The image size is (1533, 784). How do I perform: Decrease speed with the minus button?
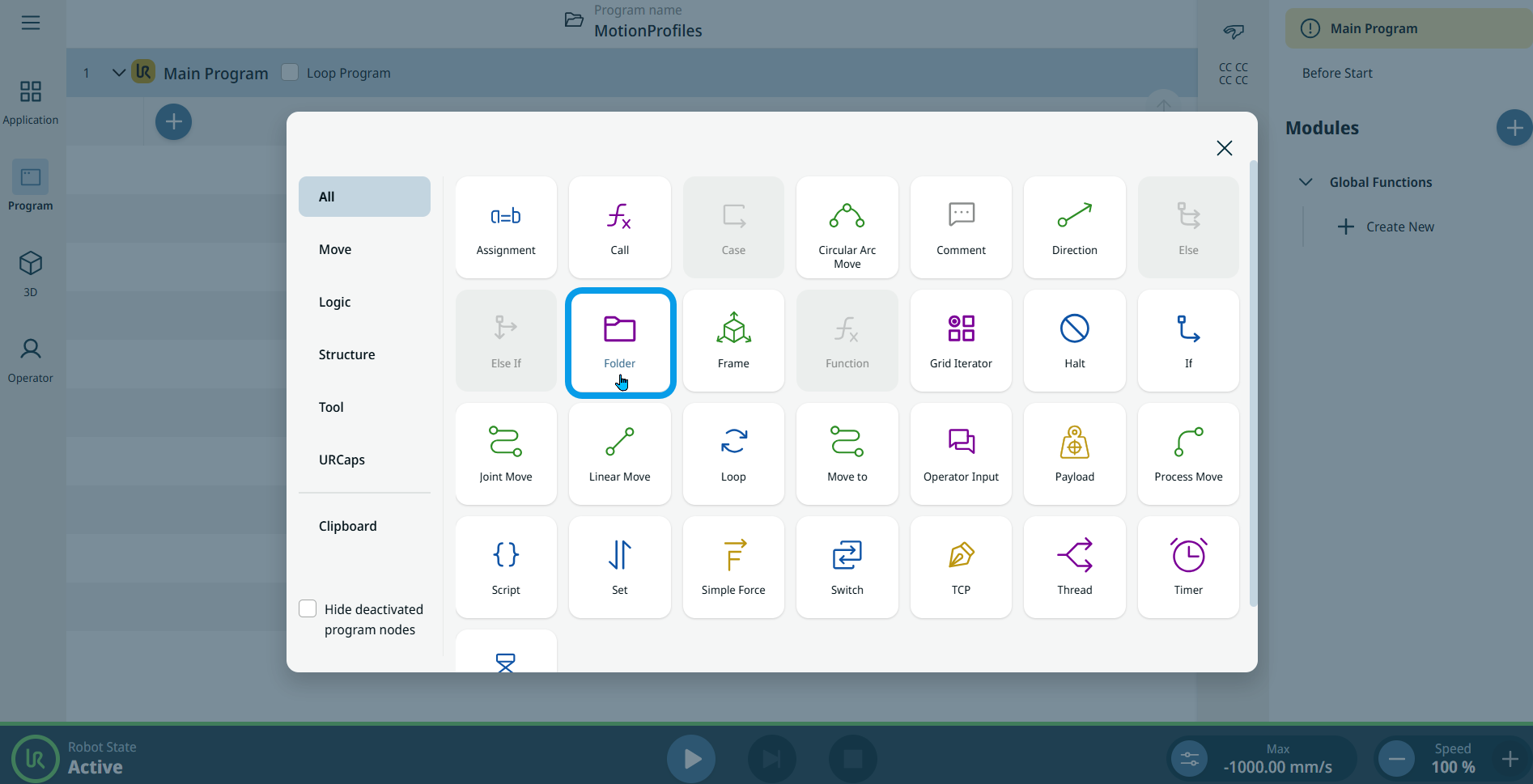[x=1396, y=759]
